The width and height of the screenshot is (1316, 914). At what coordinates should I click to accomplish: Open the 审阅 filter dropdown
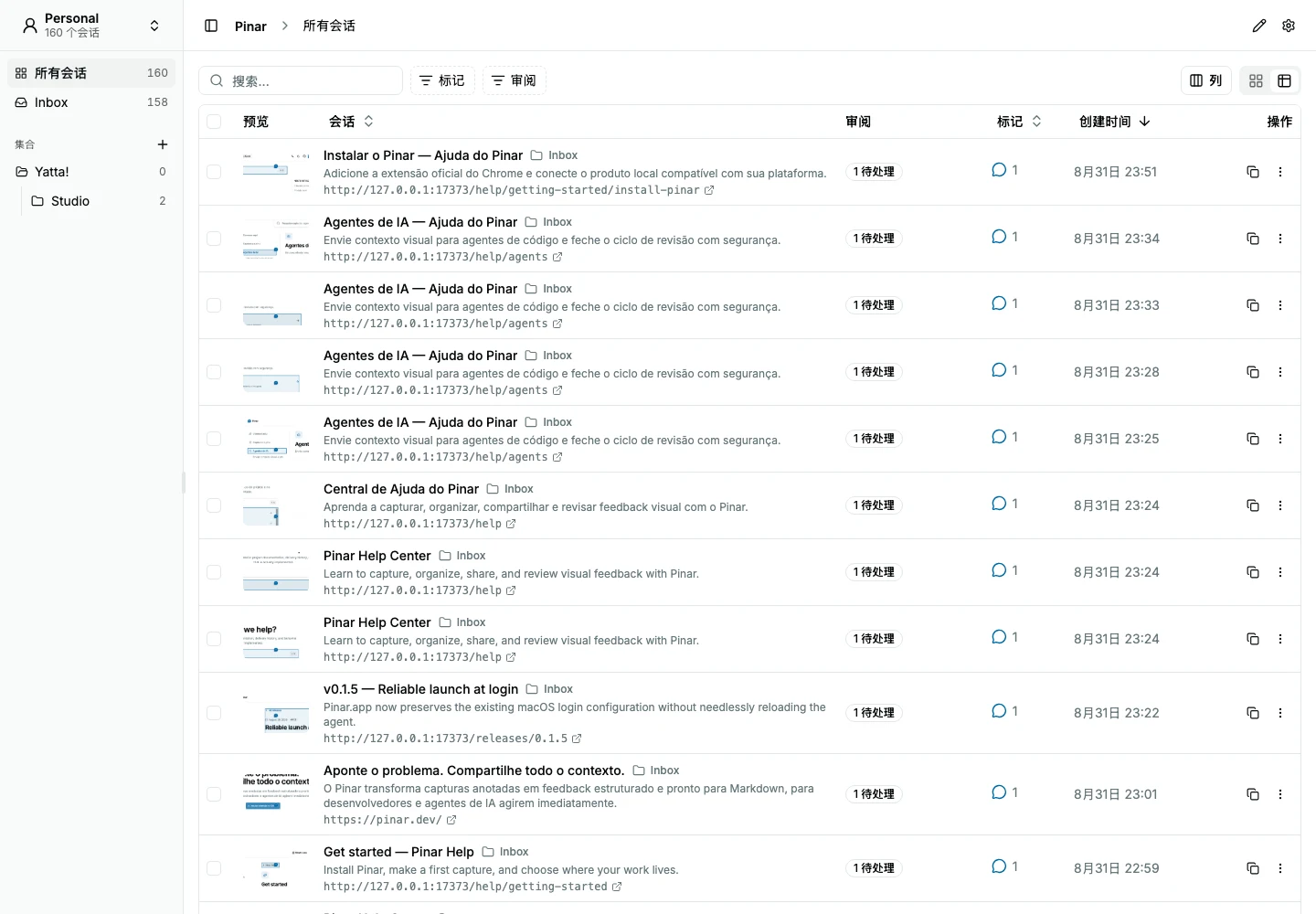pos(515,81)
